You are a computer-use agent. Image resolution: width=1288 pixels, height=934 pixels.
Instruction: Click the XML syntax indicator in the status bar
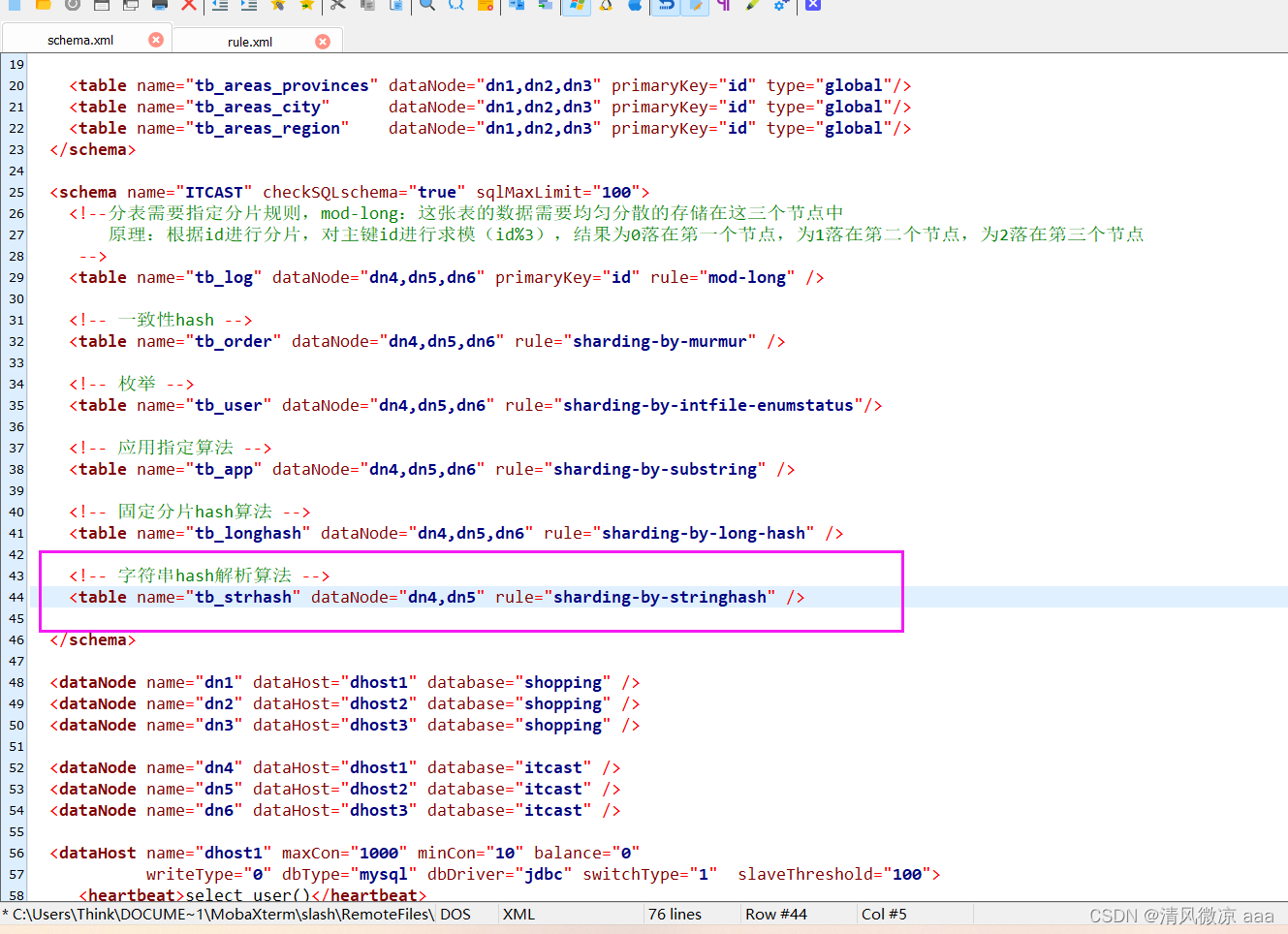pyautogui.click(x=518, y=915)
